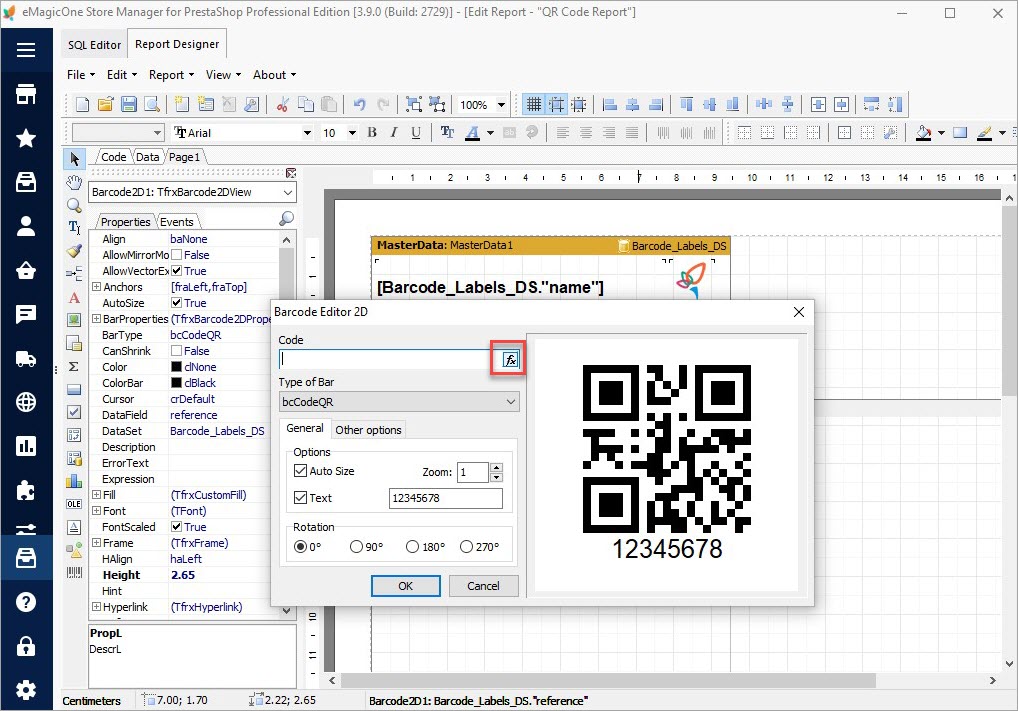Image resolution: width=1018 pixels, height=711 pixels.
Task: Open the hamburger menu in the sidebar
Action: 26,50
